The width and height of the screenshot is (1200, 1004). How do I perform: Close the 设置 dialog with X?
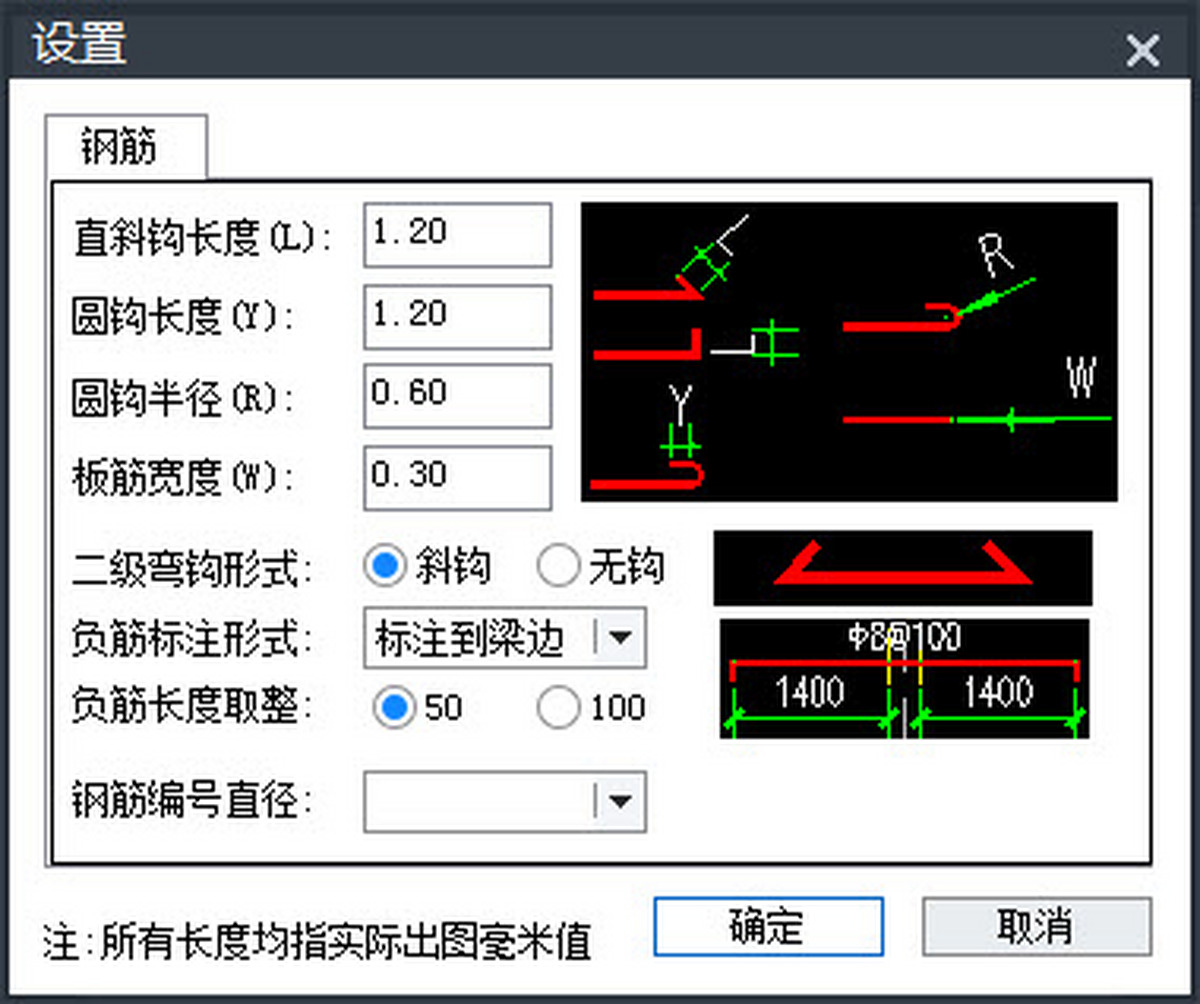(1142, 49)
